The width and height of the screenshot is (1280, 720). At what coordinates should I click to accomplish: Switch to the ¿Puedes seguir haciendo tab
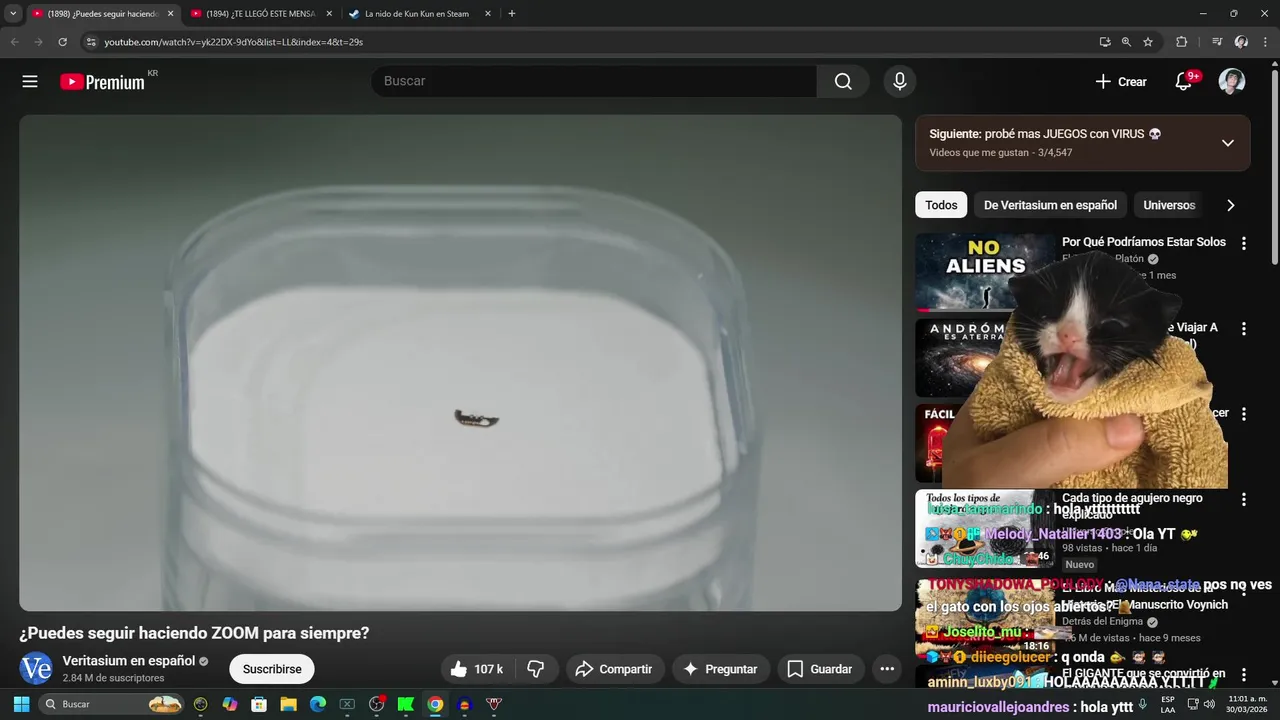click(102, 14)
